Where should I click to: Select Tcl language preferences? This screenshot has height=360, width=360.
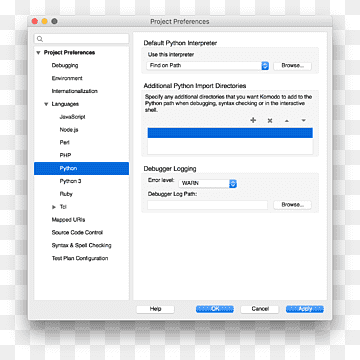[x=63, y=207]
